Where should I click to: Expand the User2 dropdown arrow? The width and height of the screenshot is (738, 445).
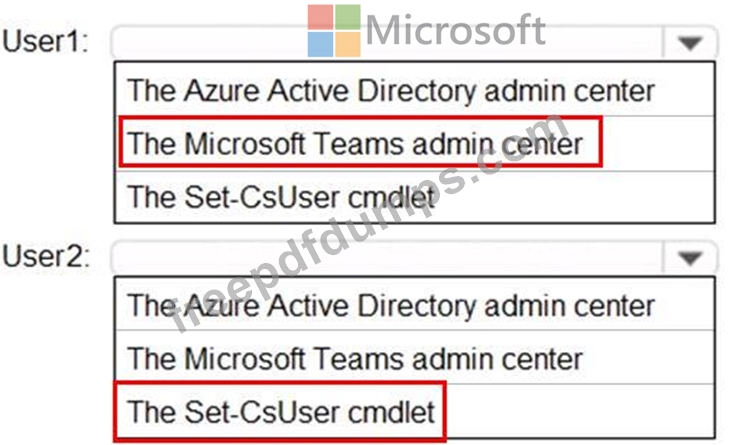[x=689, y=257]
